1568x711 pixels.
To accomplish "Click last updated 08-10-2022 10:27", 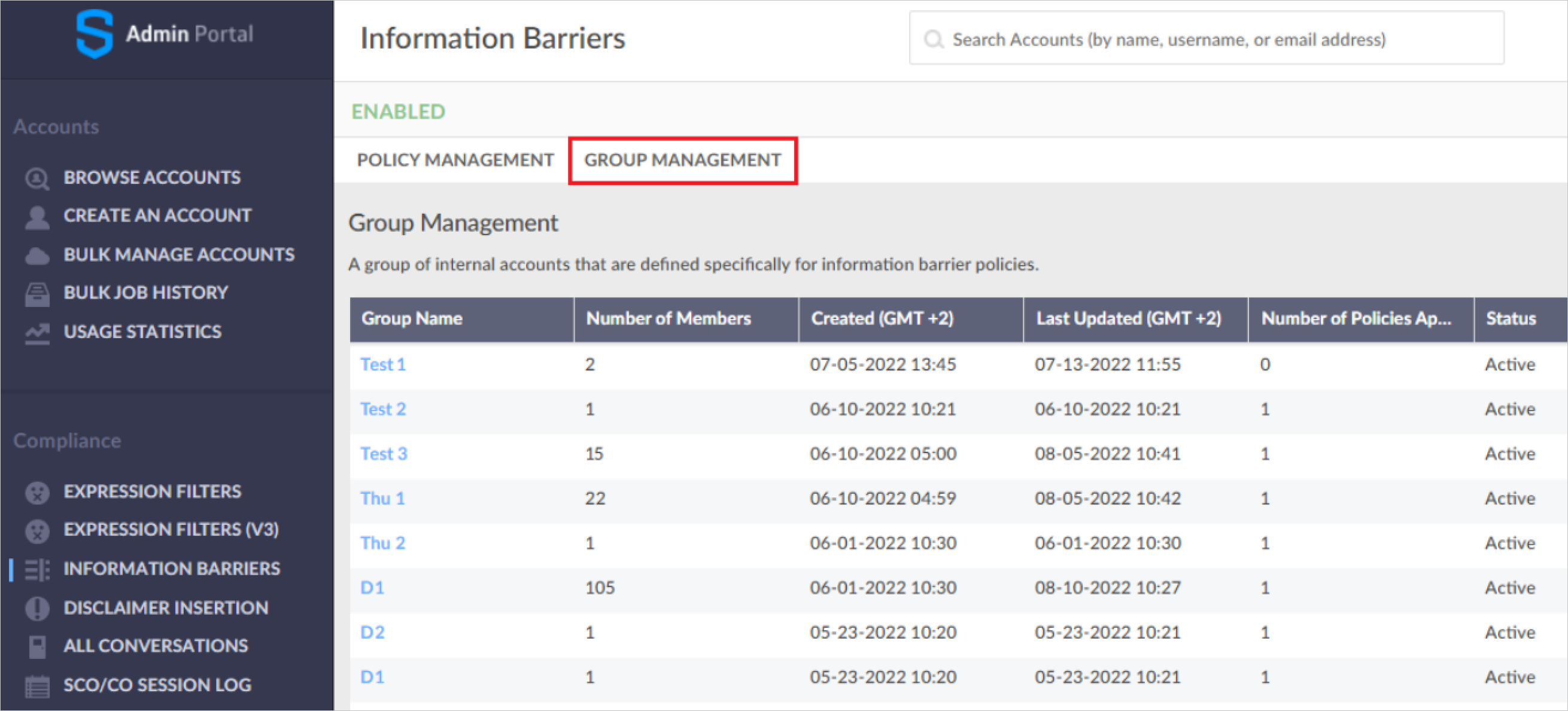I will point(1107,588).
